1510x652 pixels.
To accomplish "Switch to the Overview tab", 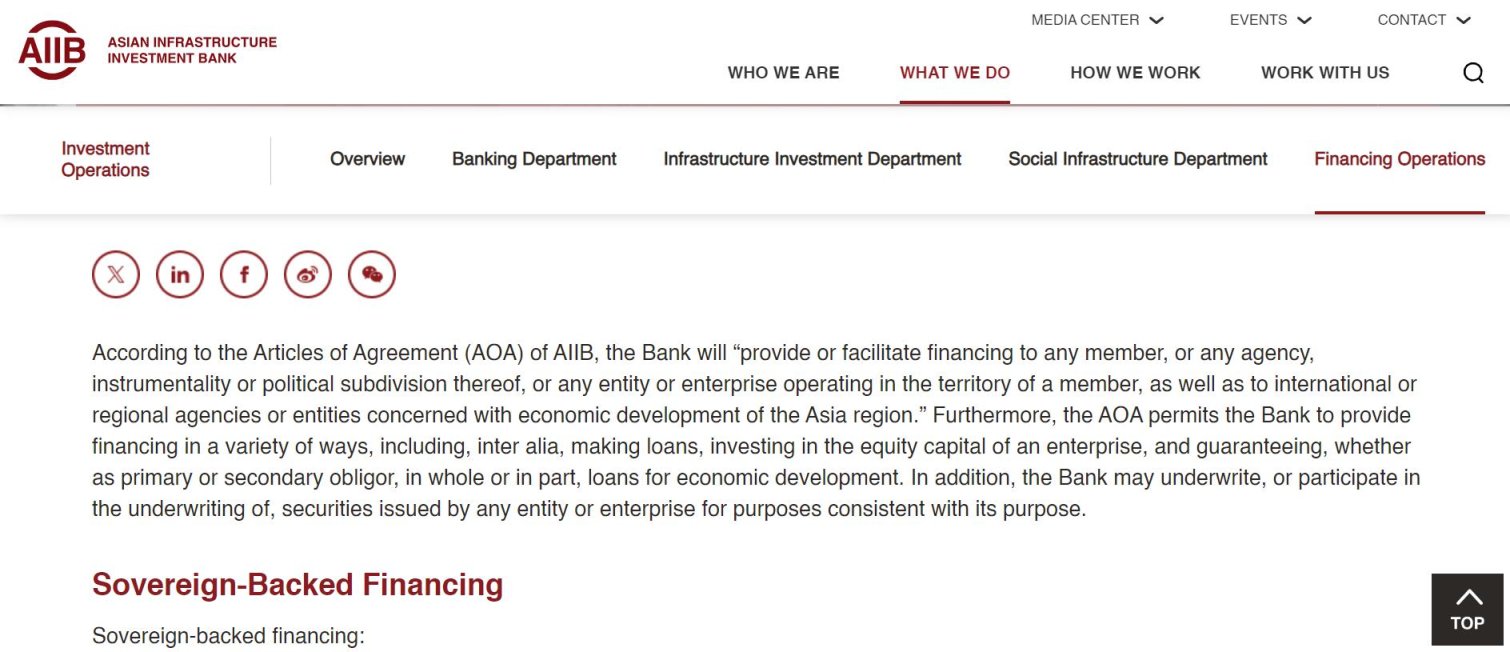I will click(x=367, y=159).
